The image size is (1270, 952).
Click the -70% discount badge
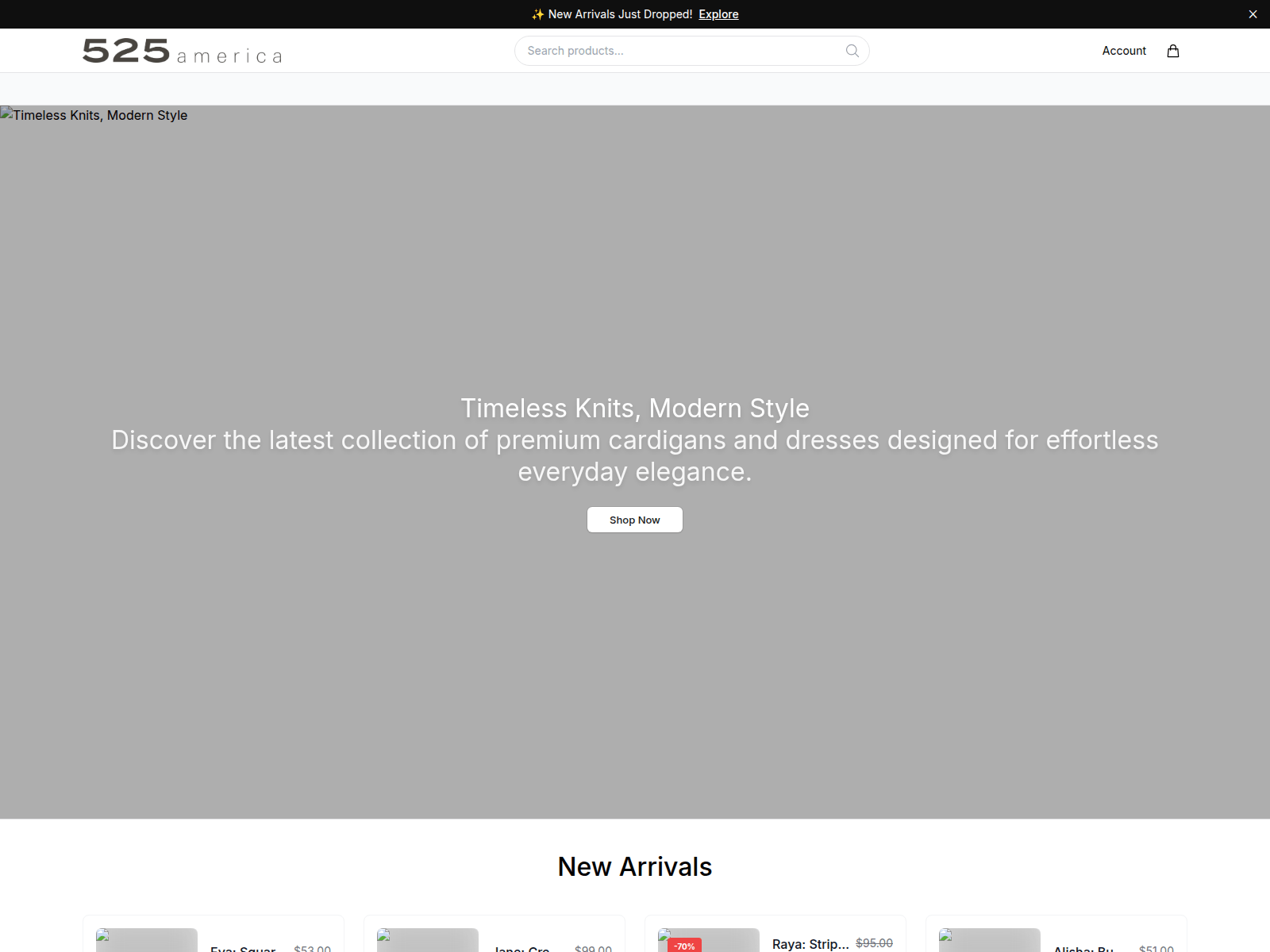click(x=684, y=946)
